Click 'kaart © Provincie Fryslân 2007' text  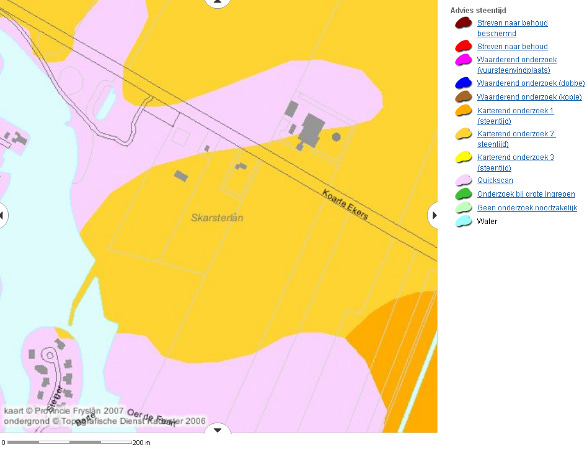tap(64, 411)
